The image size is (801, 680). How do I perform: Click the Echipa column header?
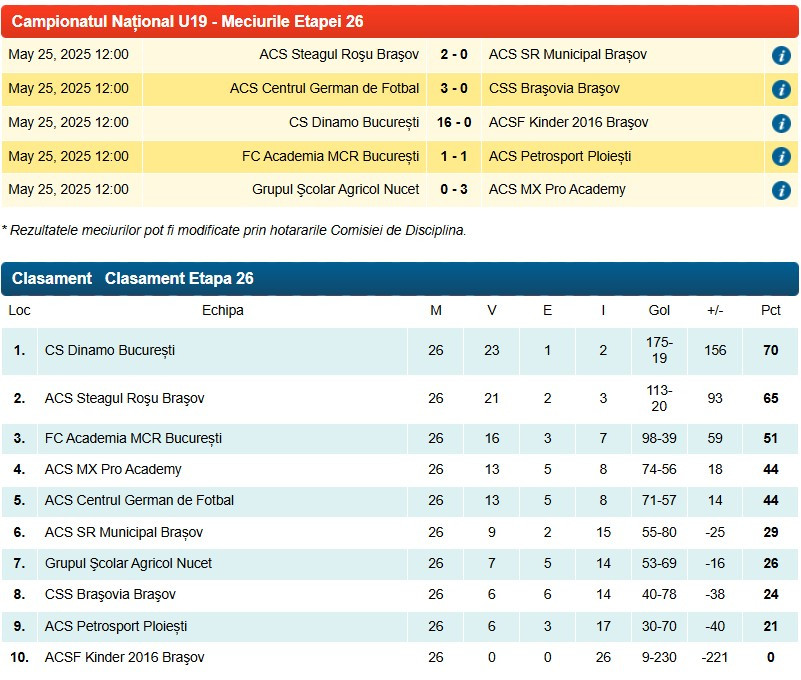click(x=222, y=311)
